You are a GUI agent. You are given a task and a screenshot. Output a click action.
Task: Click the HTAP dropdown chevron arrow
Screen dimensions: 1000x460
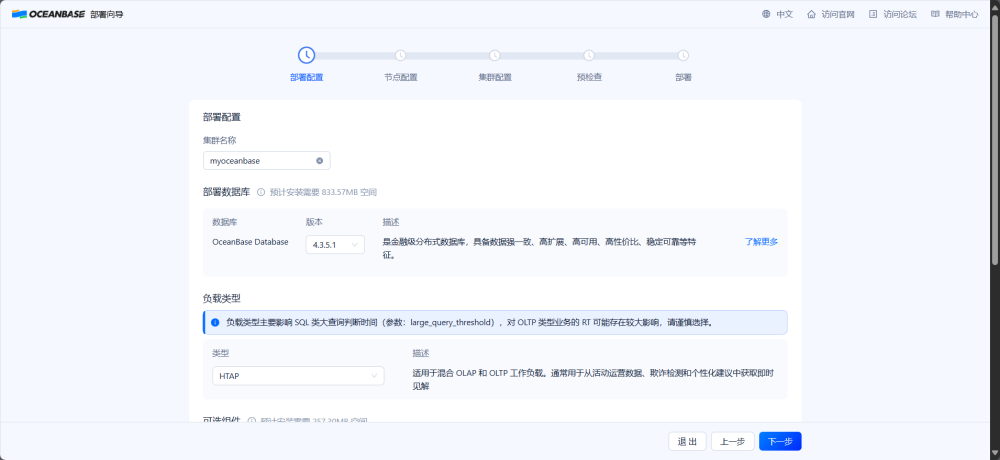374,376
